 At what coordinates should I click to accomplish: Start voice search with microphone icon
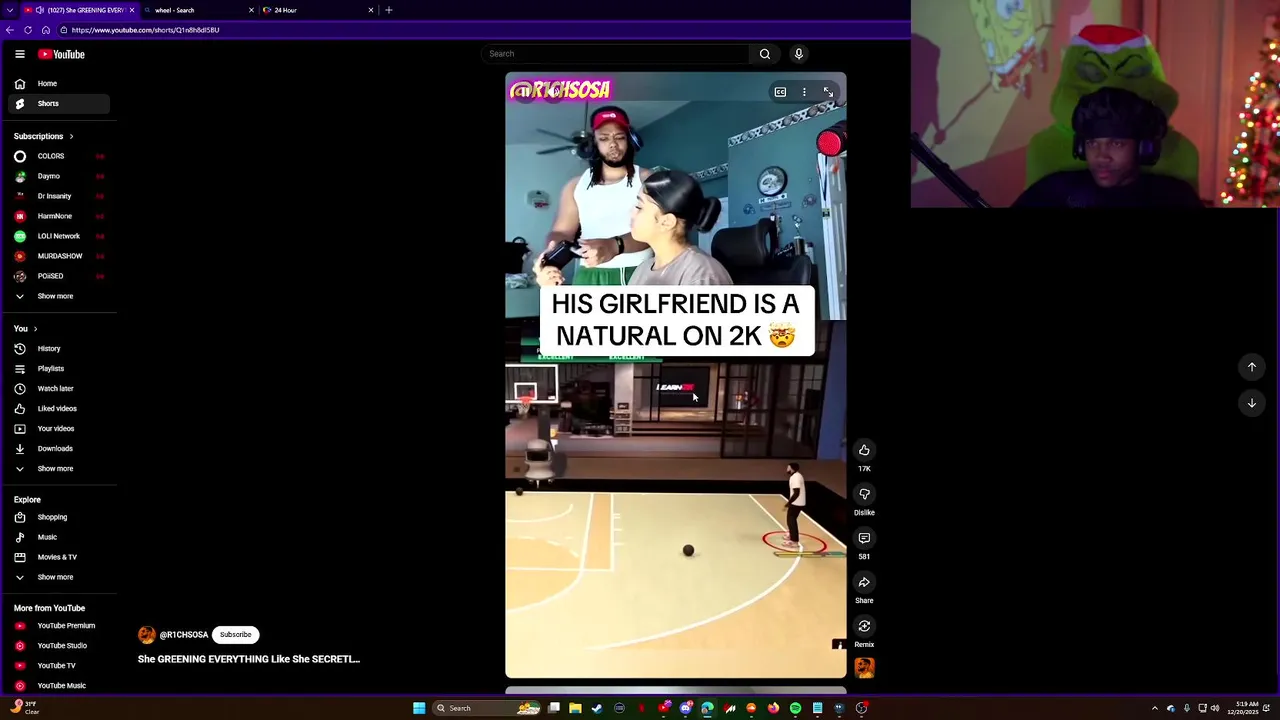[x=798, y=54]
